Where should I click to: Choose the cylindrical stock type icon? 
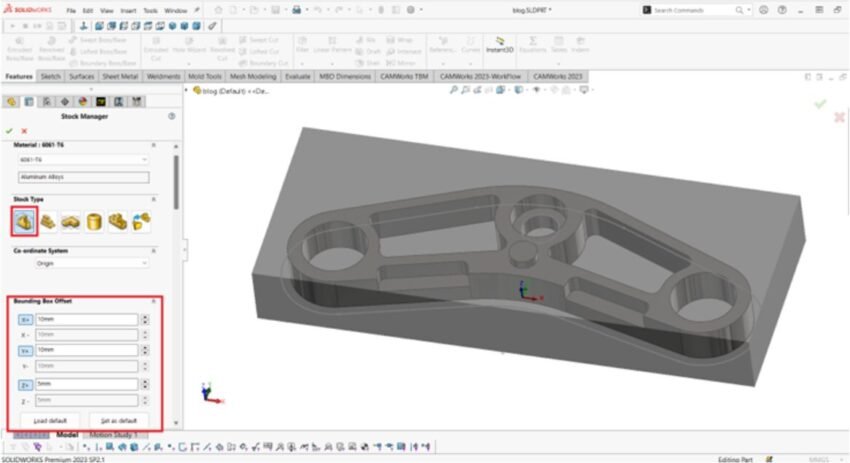tap(94, 221)
